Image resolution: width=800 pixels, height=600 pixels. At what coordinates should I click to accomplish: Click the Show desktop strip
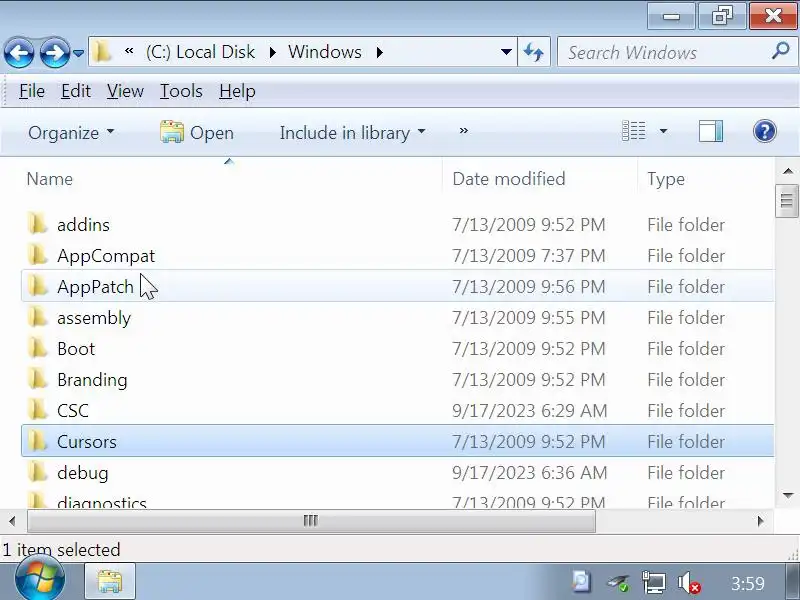793,582
